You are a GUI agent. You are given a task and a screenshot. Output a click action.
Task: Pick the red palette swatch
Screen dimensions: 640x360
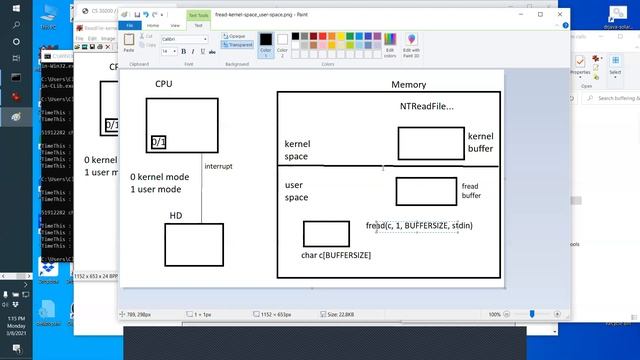click(x=322, y=36)
